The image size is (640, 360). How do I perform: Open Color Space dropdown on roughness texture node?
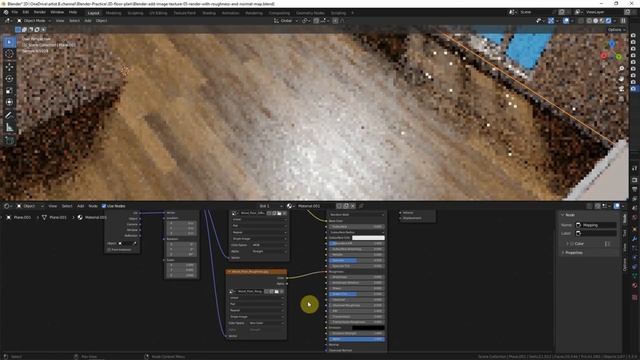tap(266, 323)
